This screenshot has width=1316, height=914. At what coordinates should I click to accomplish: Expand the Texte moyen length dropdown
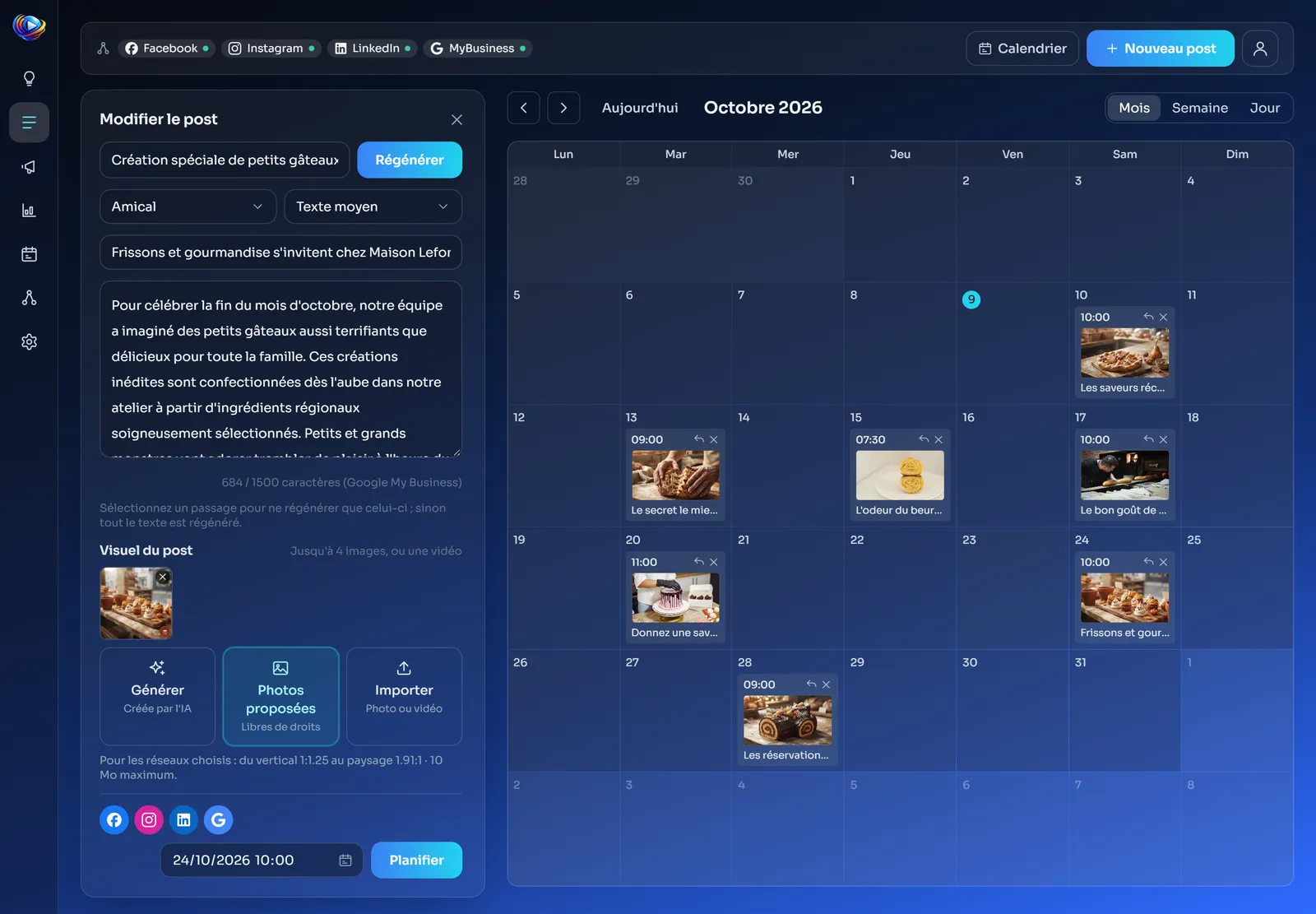[x=373, y=206]
